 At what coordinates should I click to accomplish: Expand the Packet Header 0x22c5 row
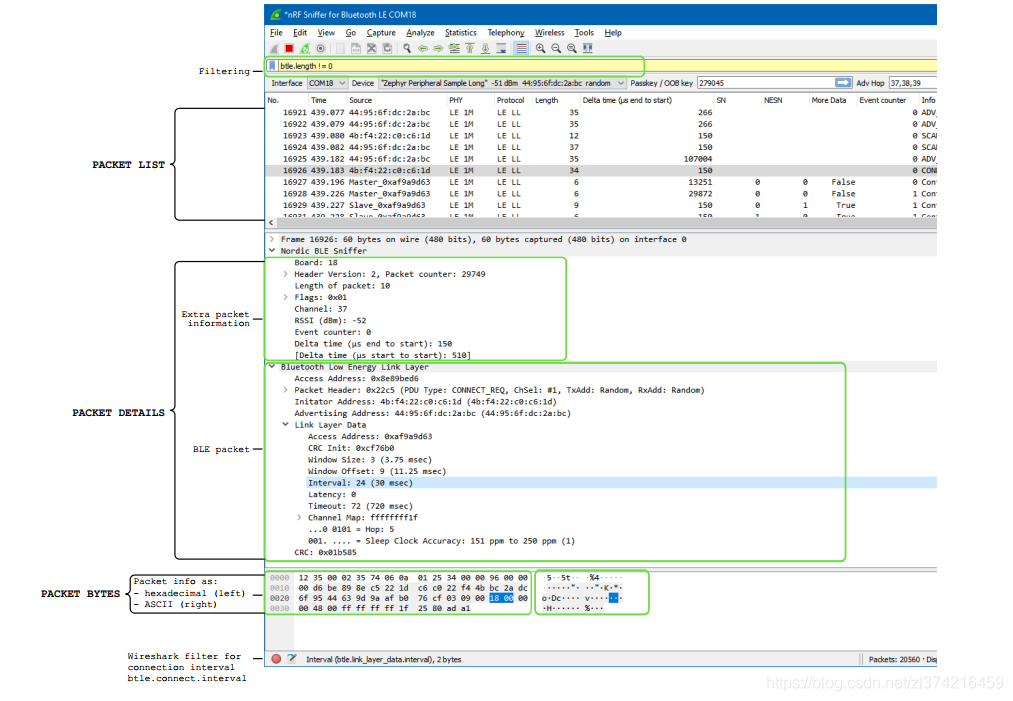pos(286,390)
